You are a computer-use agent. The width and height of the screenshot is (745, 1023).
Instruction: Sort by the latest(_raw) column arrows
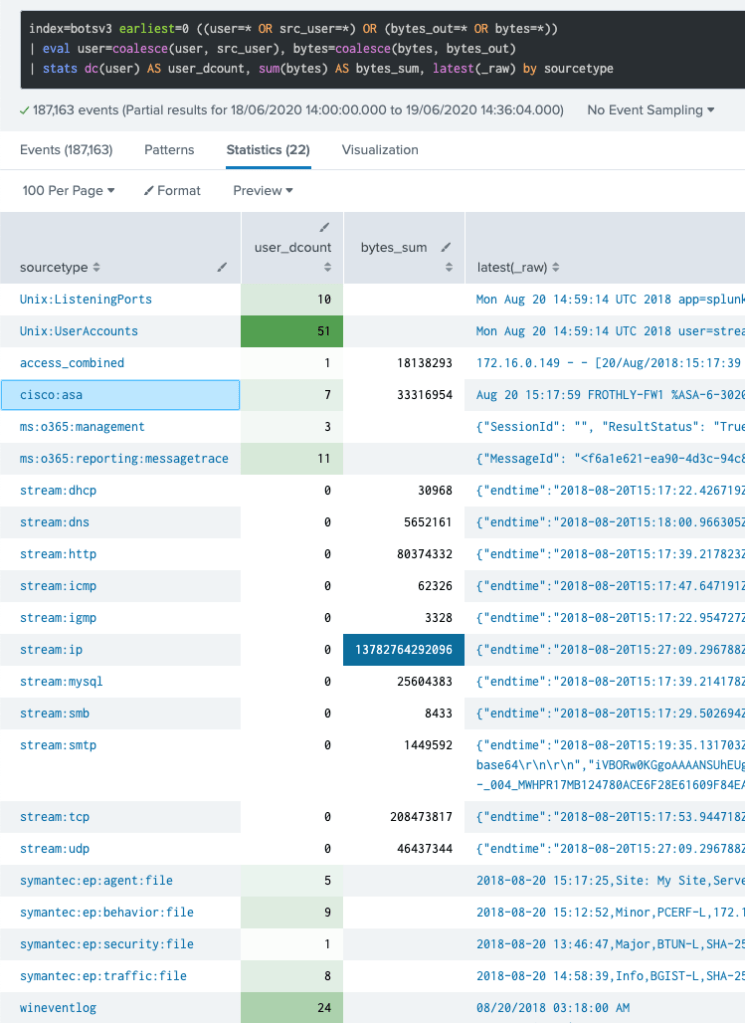556,268
